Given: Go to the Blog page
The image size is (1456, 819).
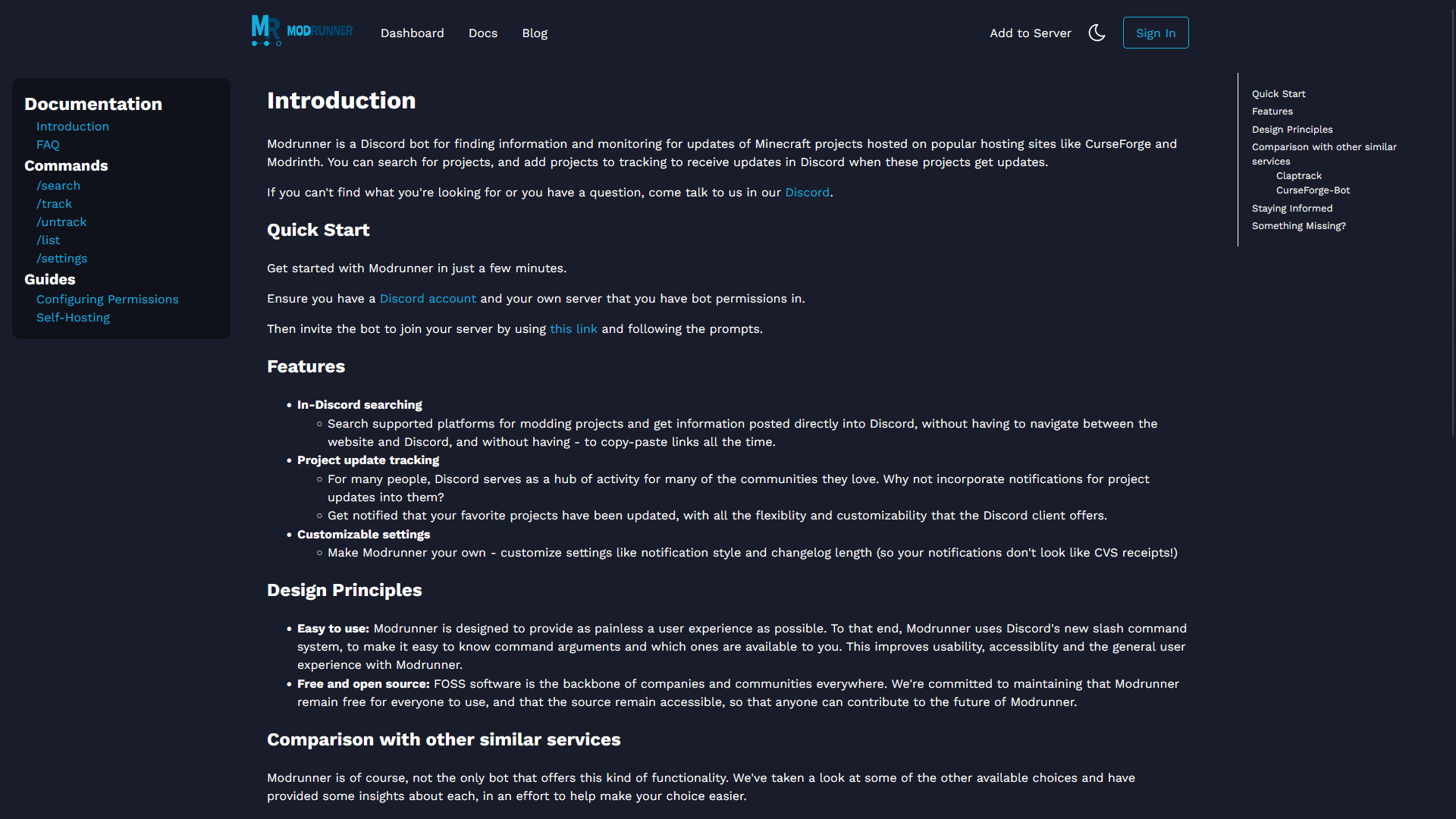Looking at the screenshot, I should tap(534, 33).
